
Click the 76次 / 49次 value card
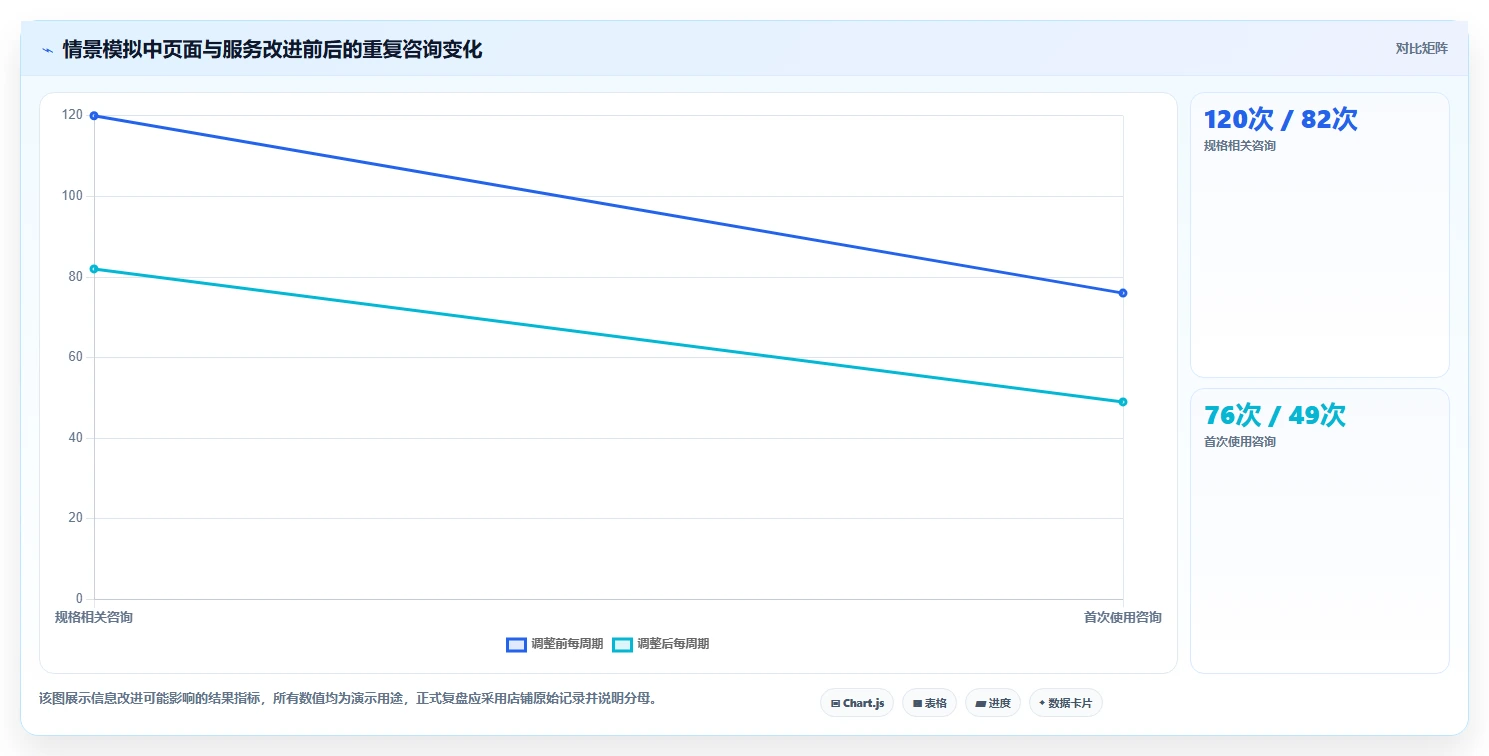1319,531
